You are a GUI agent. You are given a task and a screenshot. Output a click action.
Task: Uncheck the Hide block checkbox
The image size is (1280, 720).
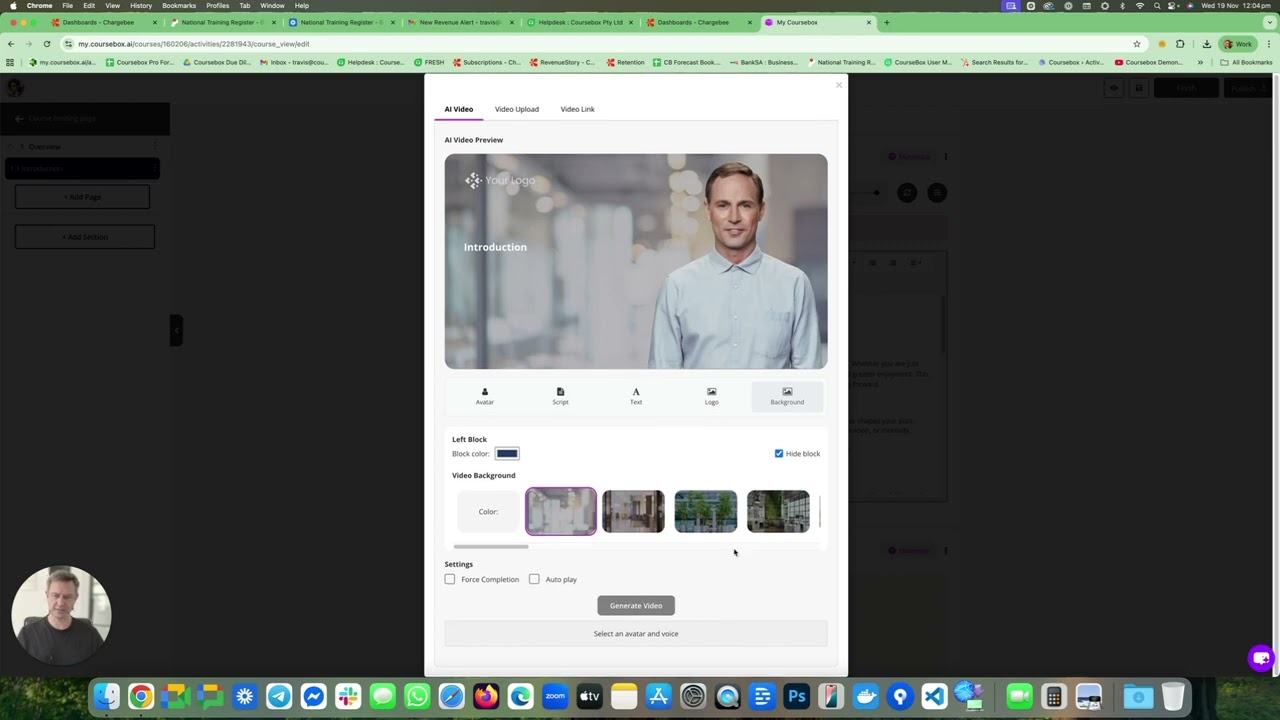[779, 454]
